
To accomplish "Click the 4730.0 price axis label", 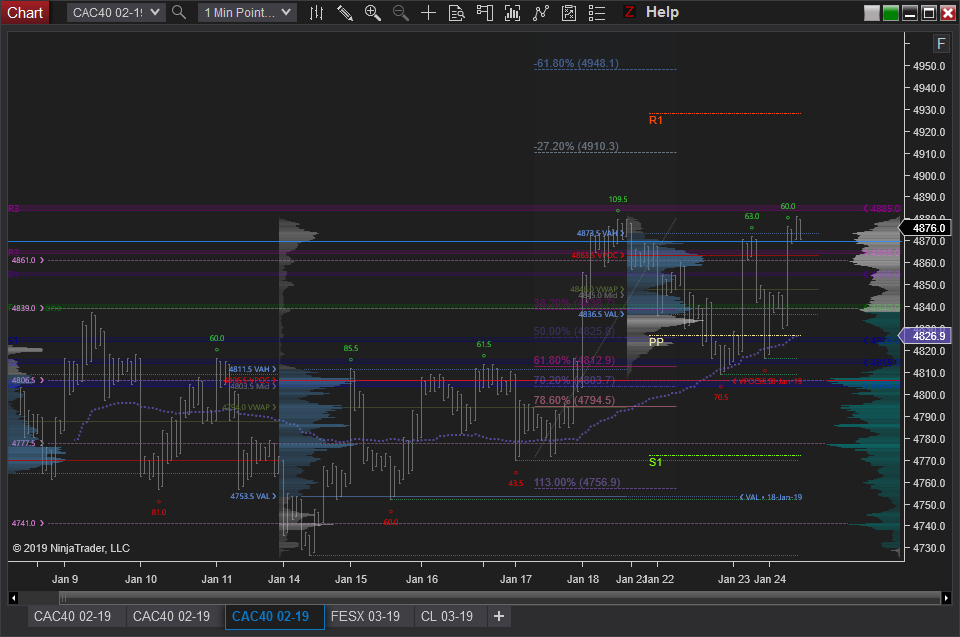I will point(929,548).
